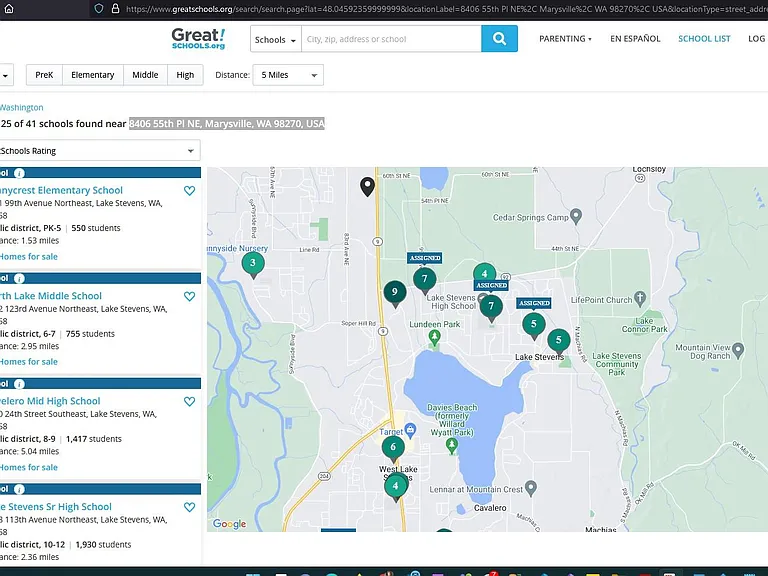The height and width of the screenshot is (576, 768).
Task: Open the Mid High School listing
Action: click(x=50, y=401)
